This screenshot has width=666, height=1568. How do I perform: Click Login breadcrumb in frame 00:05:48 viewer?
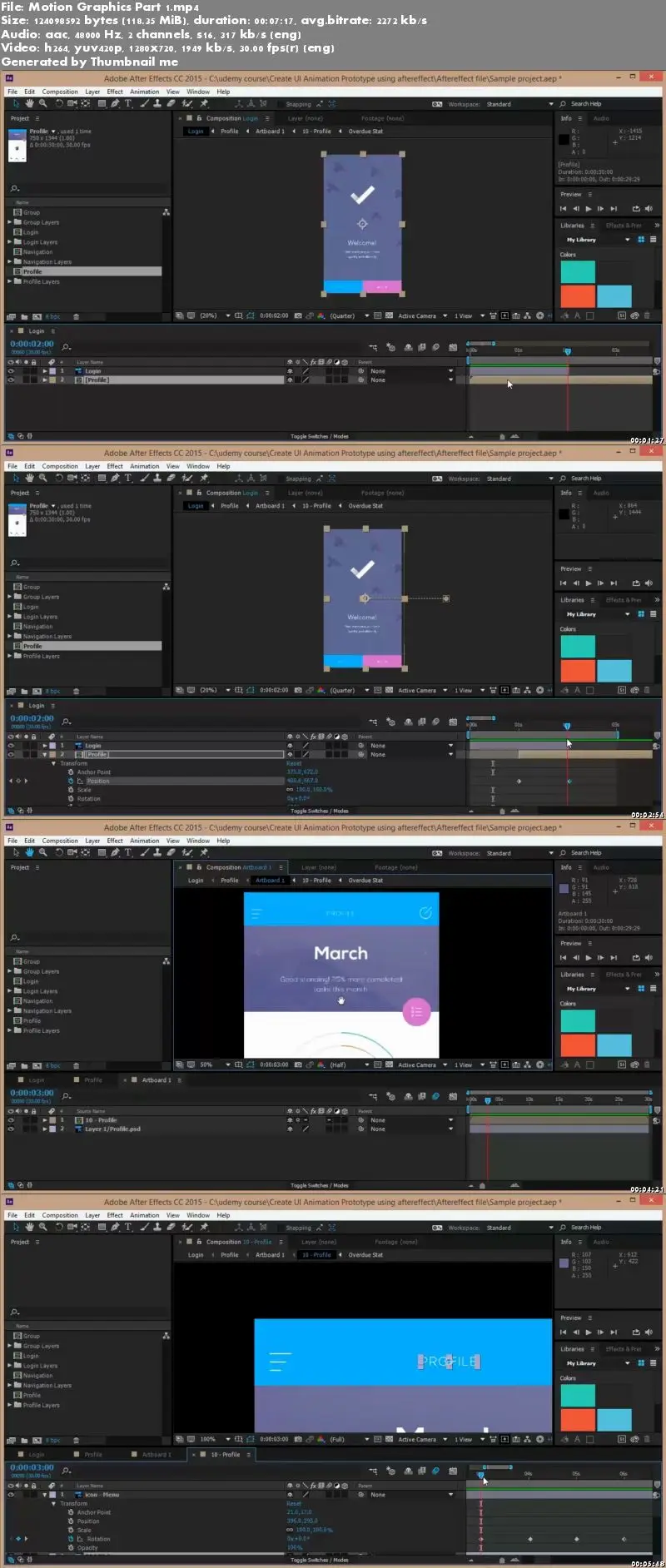[x=196, y=1255]
